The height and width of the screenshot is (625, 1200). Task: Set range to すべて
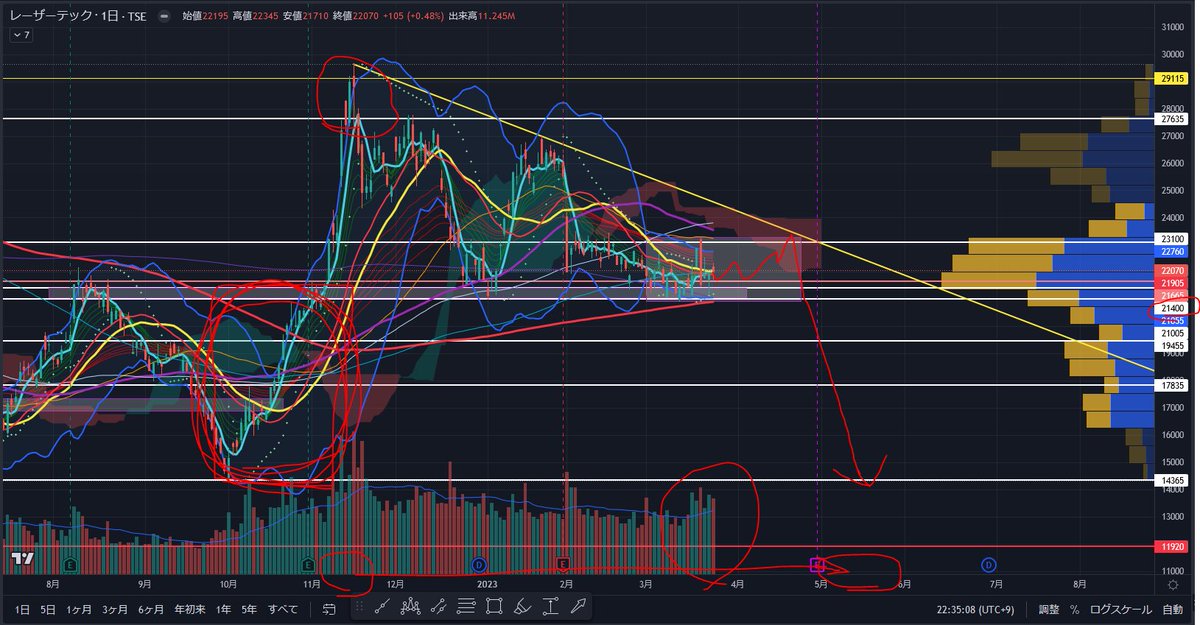[x=283, y=608]
